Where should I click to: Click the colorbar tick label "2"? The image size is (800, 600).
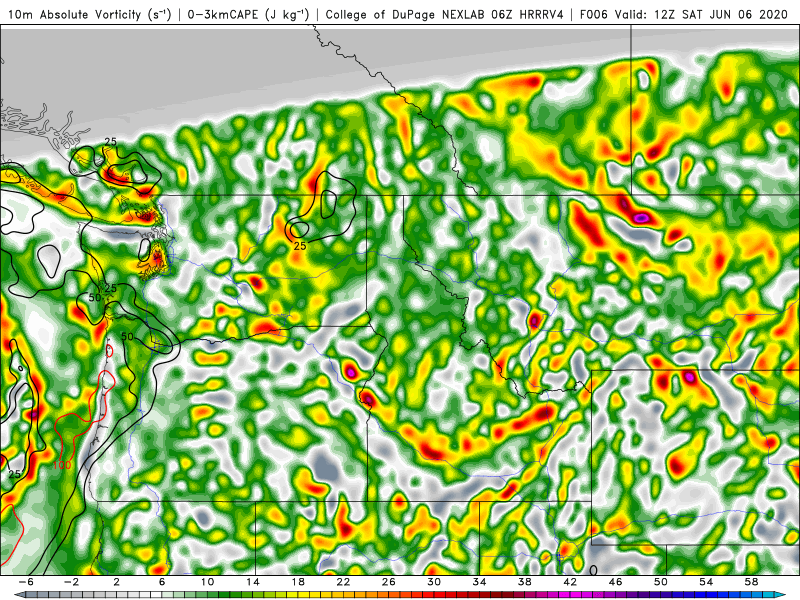pyautogui.click(x=117, y=582)
